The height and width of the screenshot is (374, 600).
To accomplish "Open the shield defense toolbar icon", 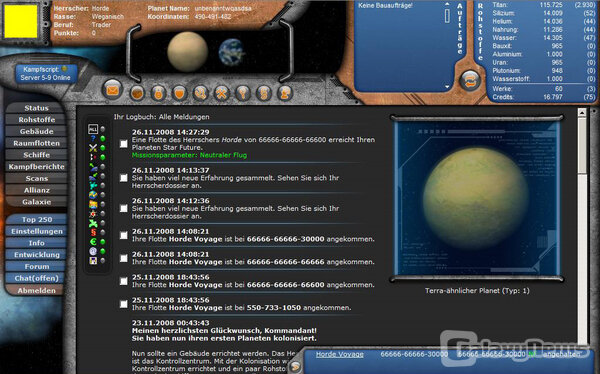I will [179, 92].
